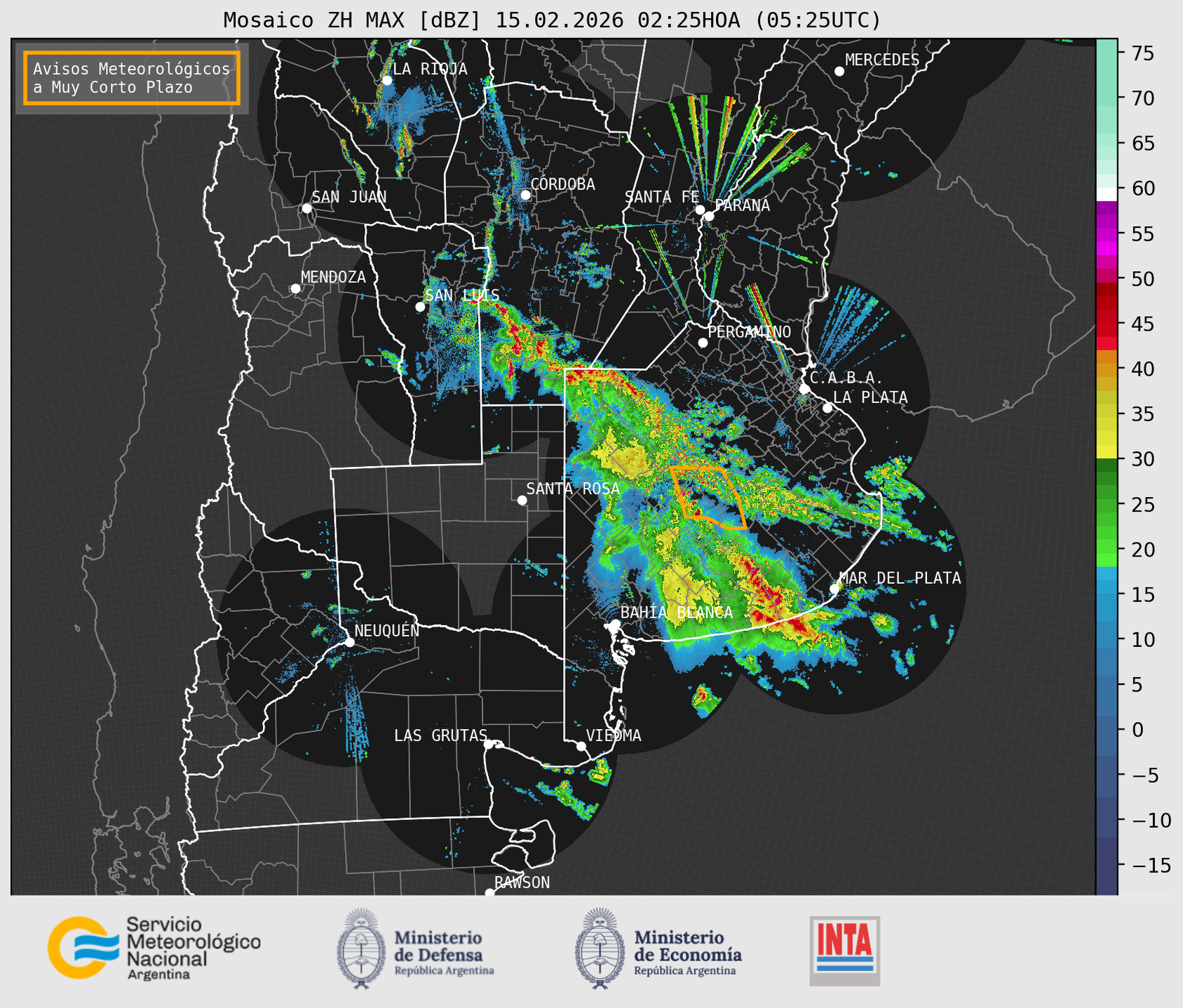This screenshot has width=1183, height=1008.
Task: Select the orange short-term warning polygon on the map
Action: 708,496
